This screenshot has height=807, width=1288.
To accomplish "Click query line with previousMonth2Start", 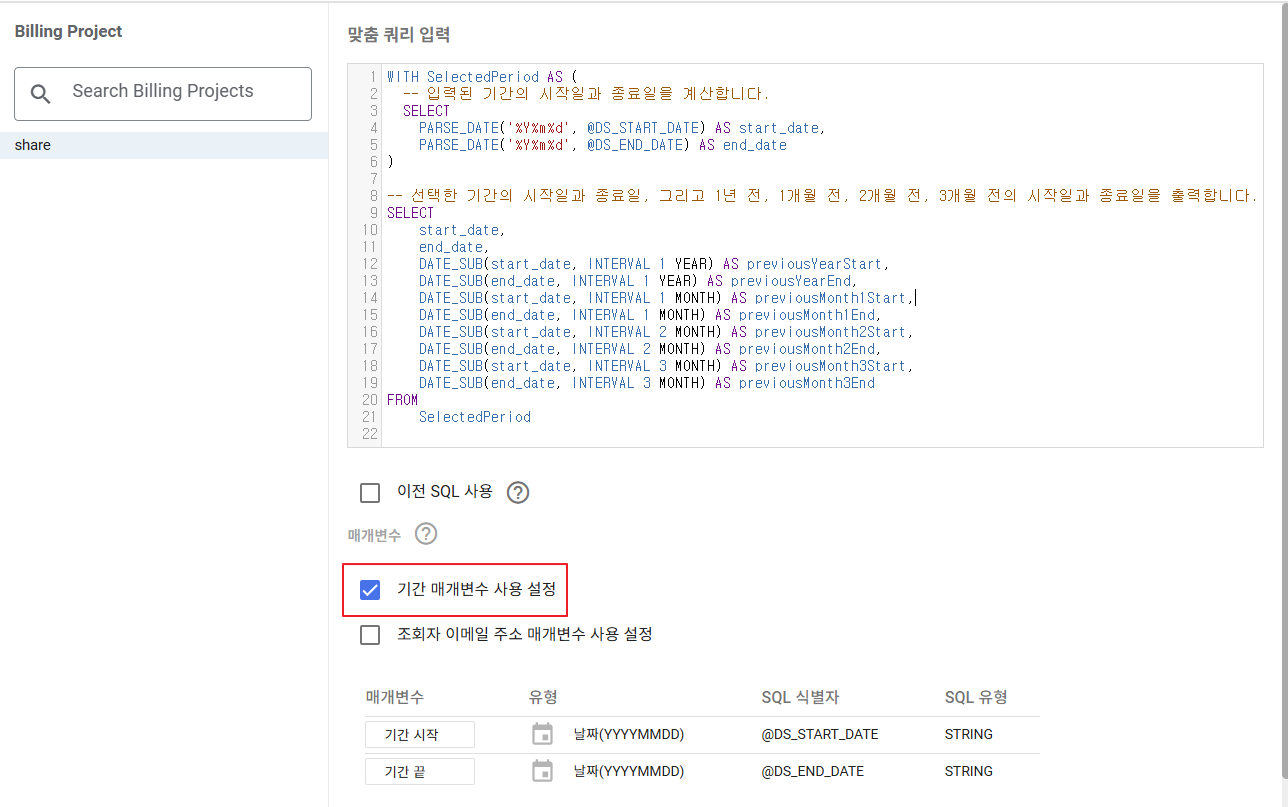I will [x=666, y=332].
